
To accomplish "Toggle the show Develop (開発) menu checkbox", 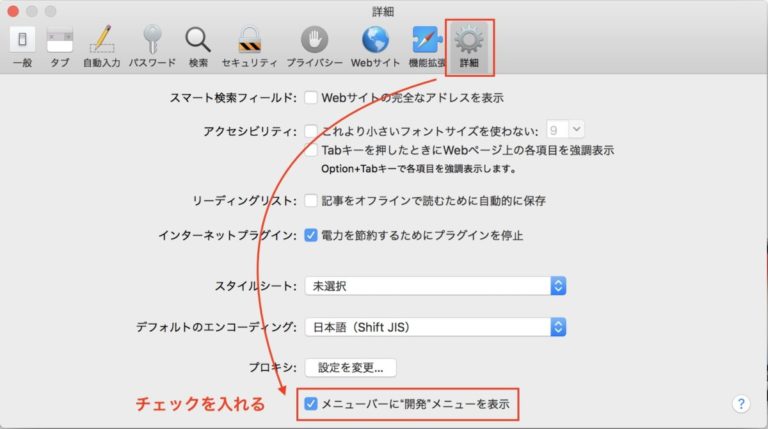I will coord(311,404).
